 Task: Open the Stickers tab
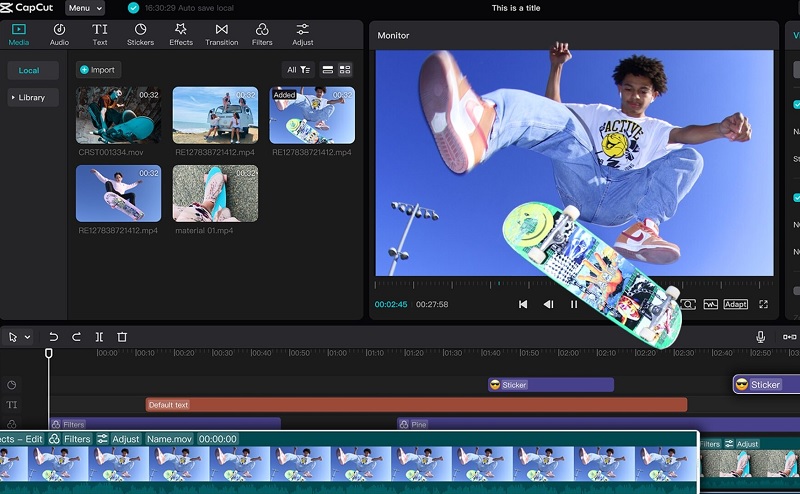click(x=140, y=35)
